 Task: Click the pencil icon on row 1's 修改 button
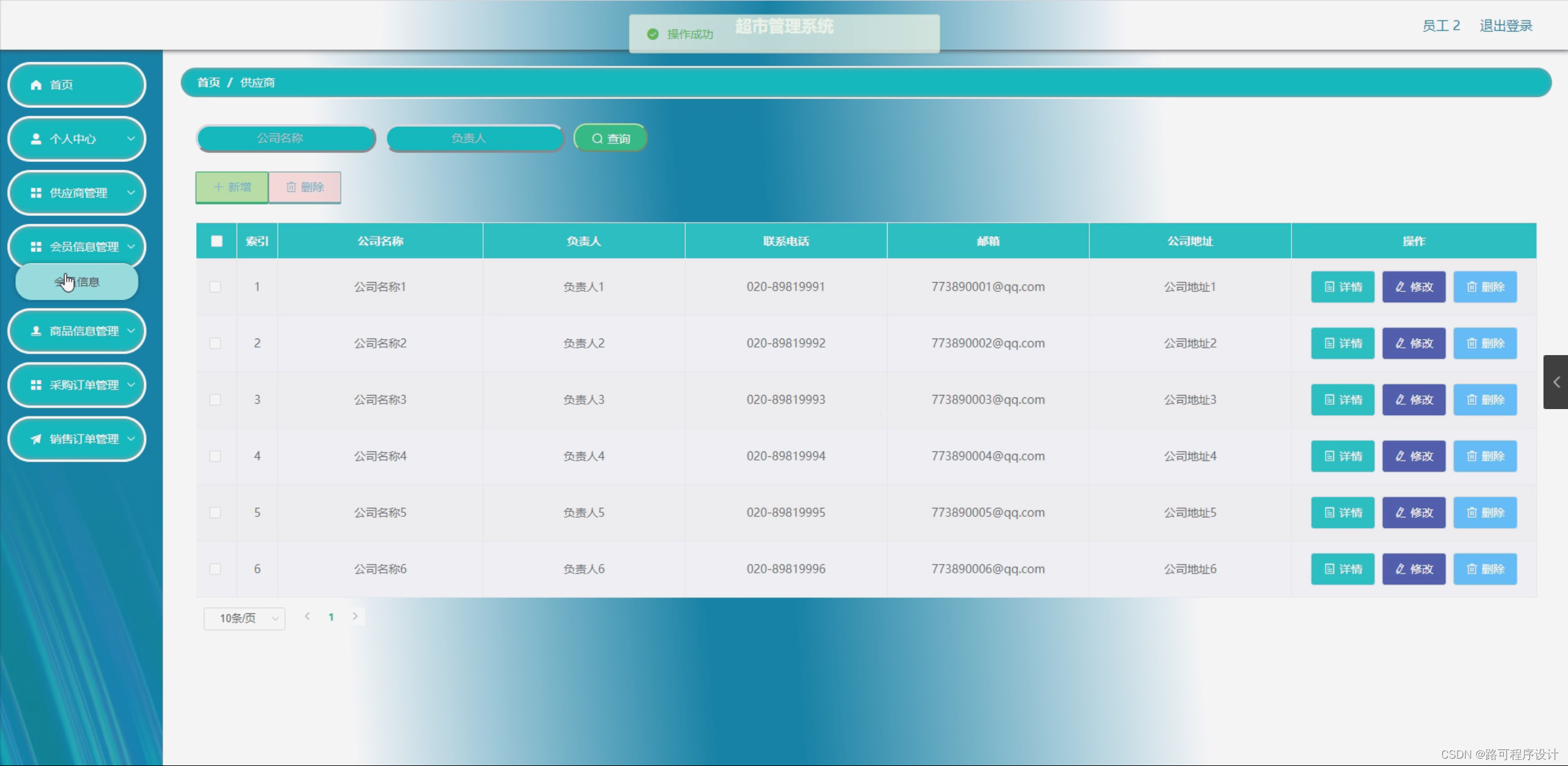[x=1400, y=286]
